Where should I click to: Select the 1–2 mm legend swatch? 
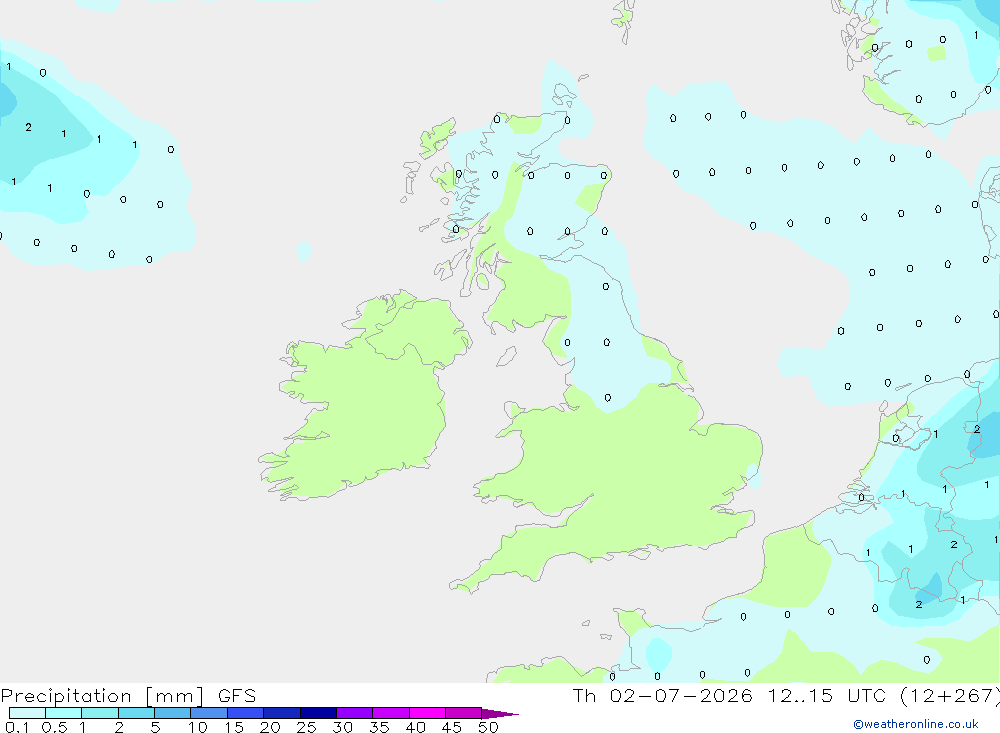99,713
